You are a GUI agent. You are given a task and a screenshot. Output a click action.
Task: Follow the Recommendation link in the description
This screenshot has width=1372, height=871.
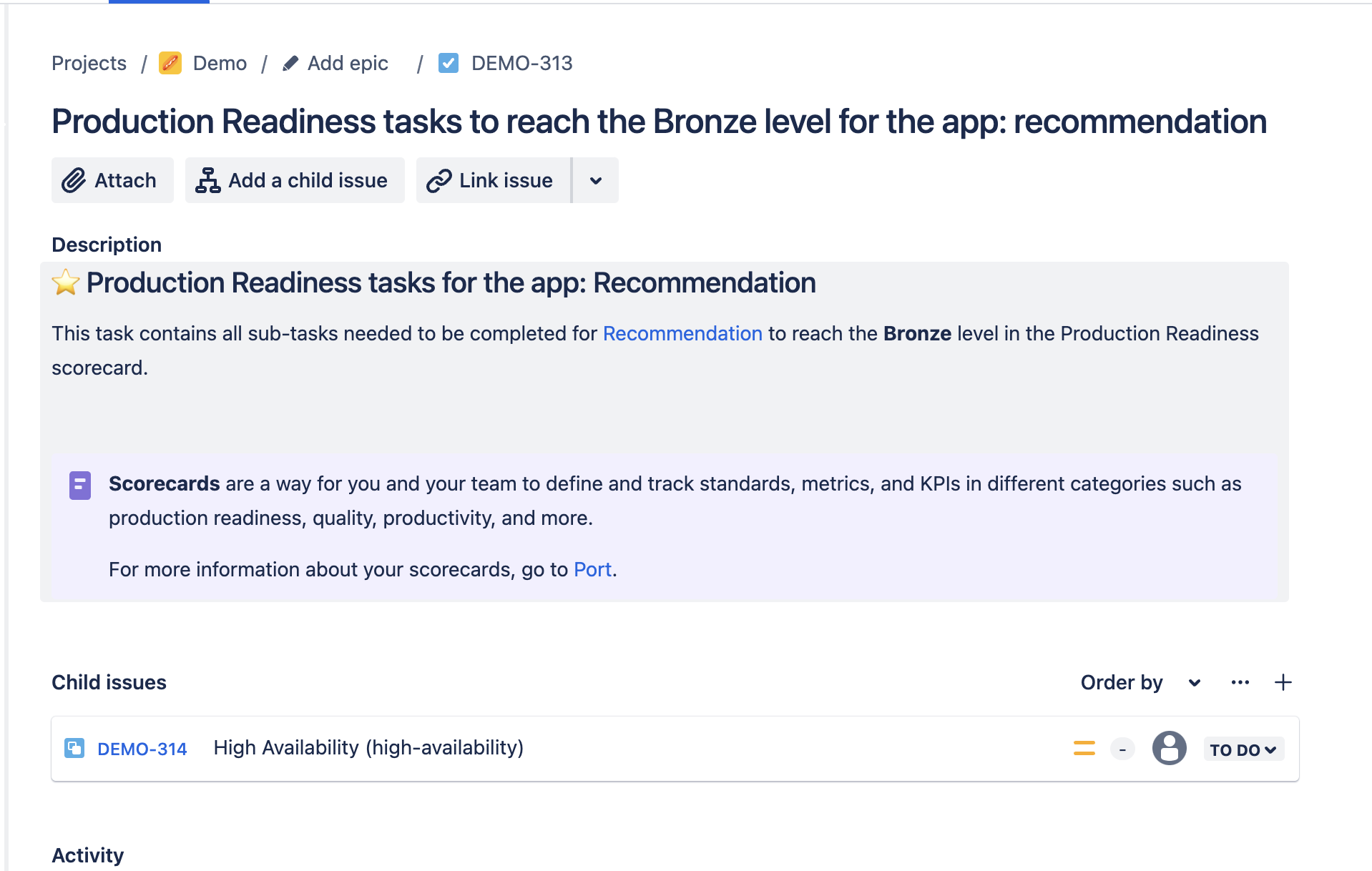tap(682, 333)
